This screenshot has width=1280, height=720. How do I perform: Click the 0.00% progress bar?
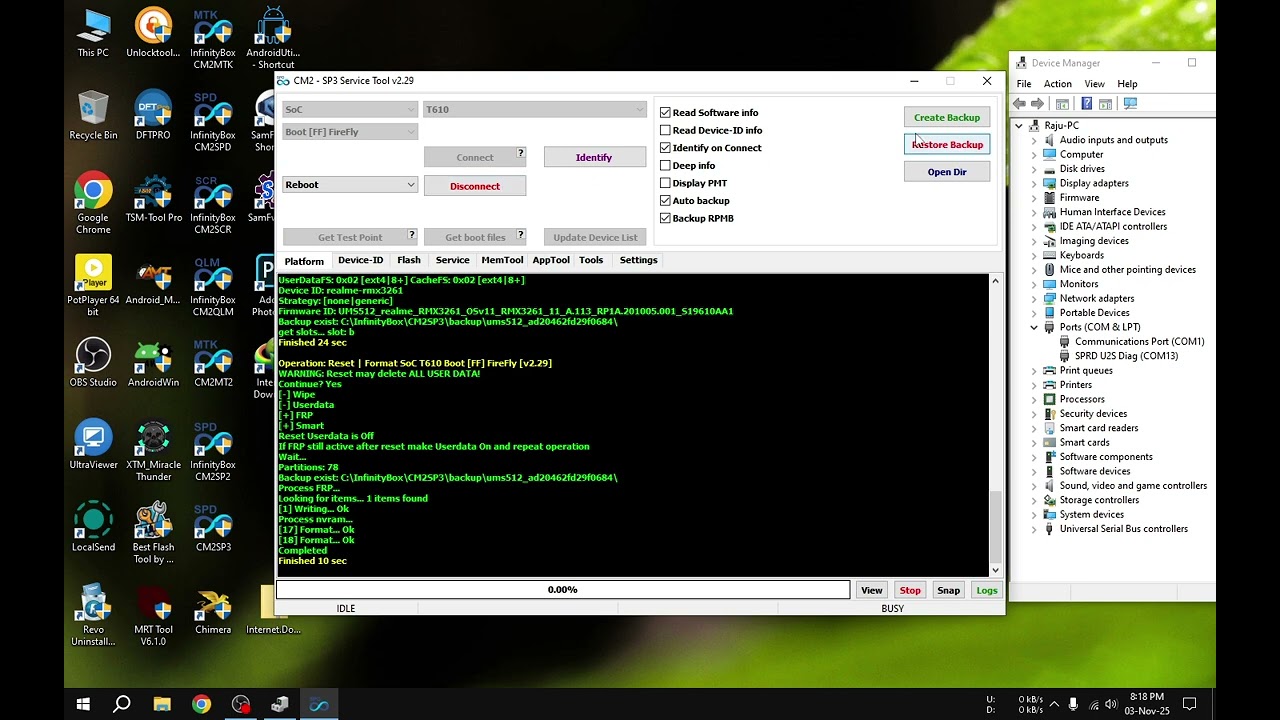(x=563, y=590)
